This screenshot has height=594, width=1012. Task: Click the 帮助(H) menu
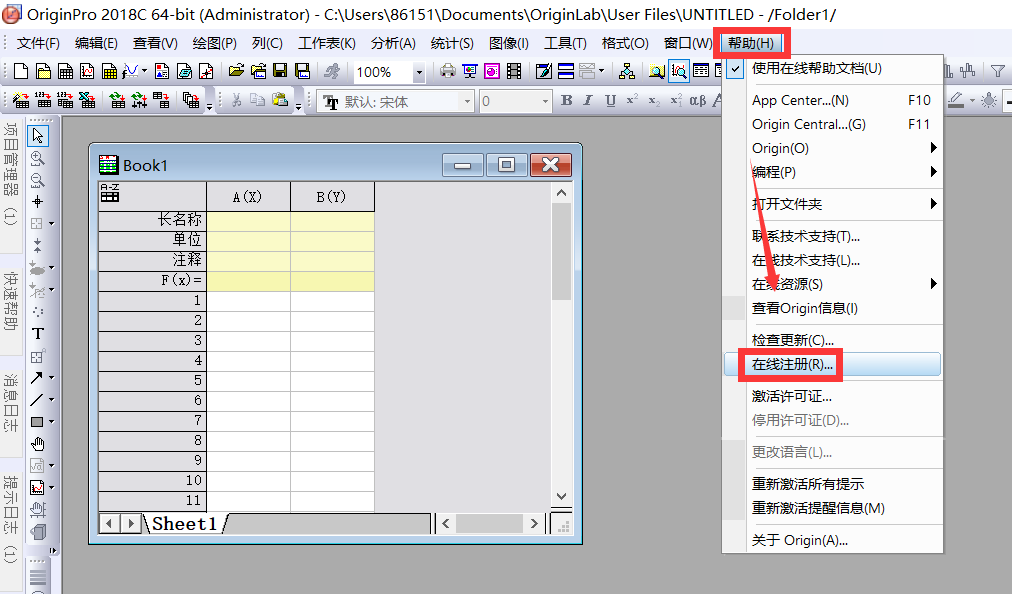751,43
